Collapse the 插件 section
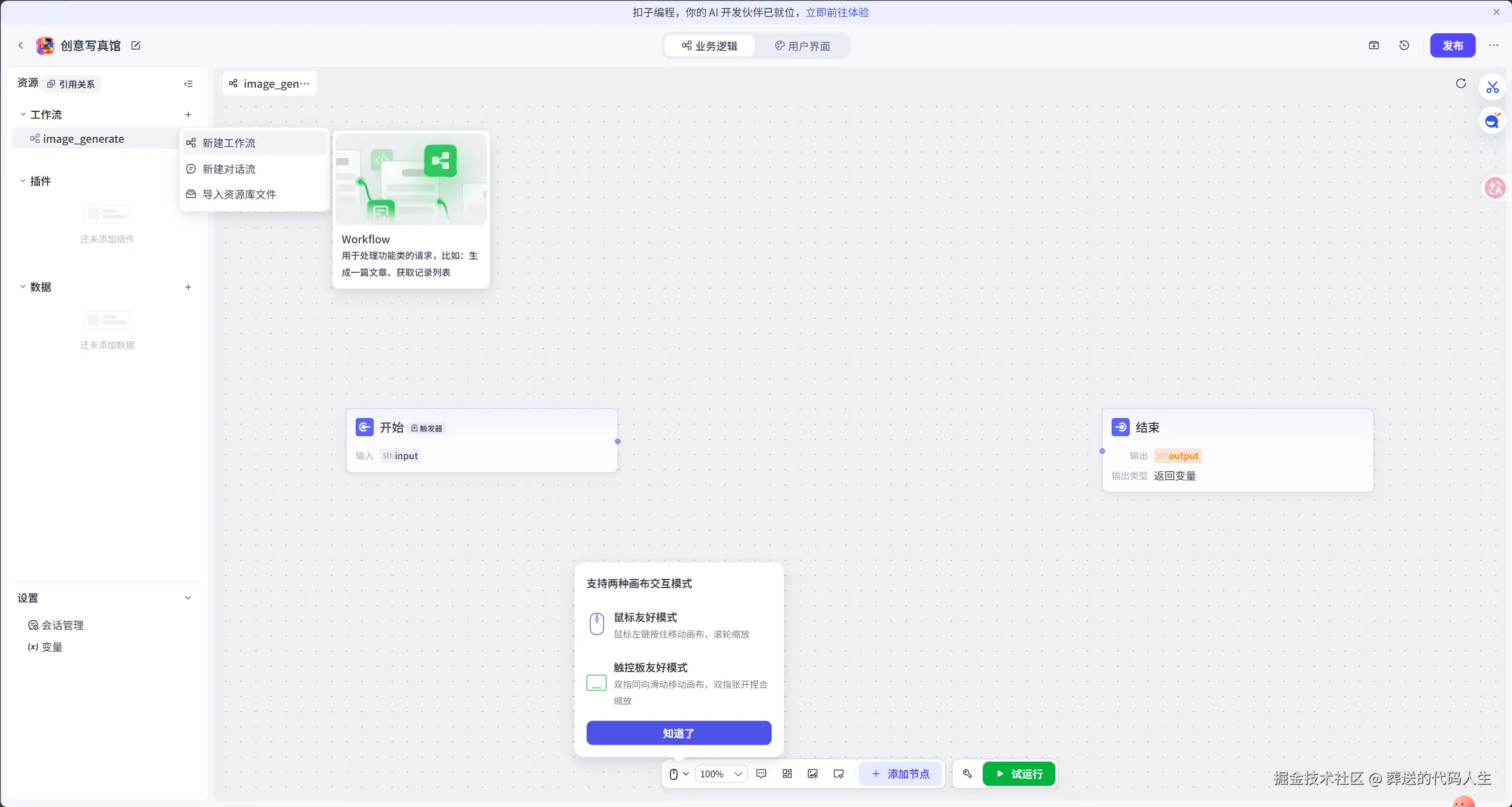The height and width of the screenshot is (807, 1512). (23, 181)
